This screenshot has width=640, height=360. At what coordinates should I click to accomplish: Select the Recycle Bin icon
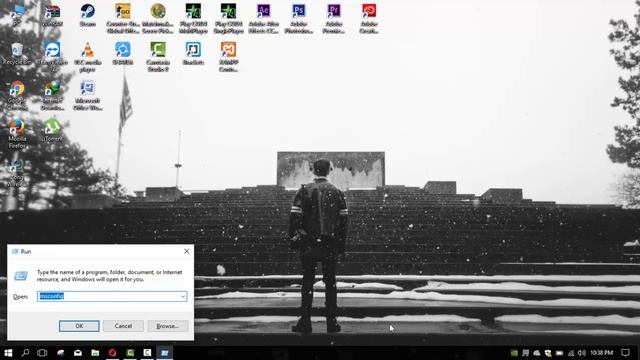click(17, 54)
